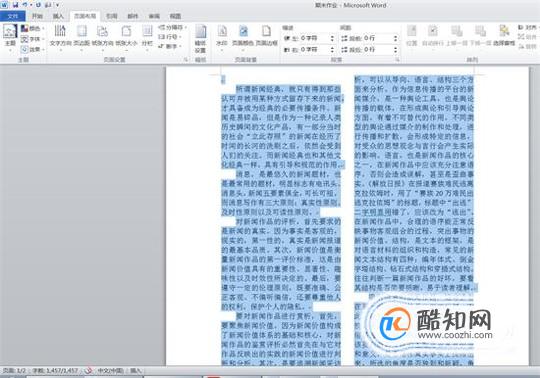Click the theme 颜色 colors button
540x378 pixels.
point(32,28)
